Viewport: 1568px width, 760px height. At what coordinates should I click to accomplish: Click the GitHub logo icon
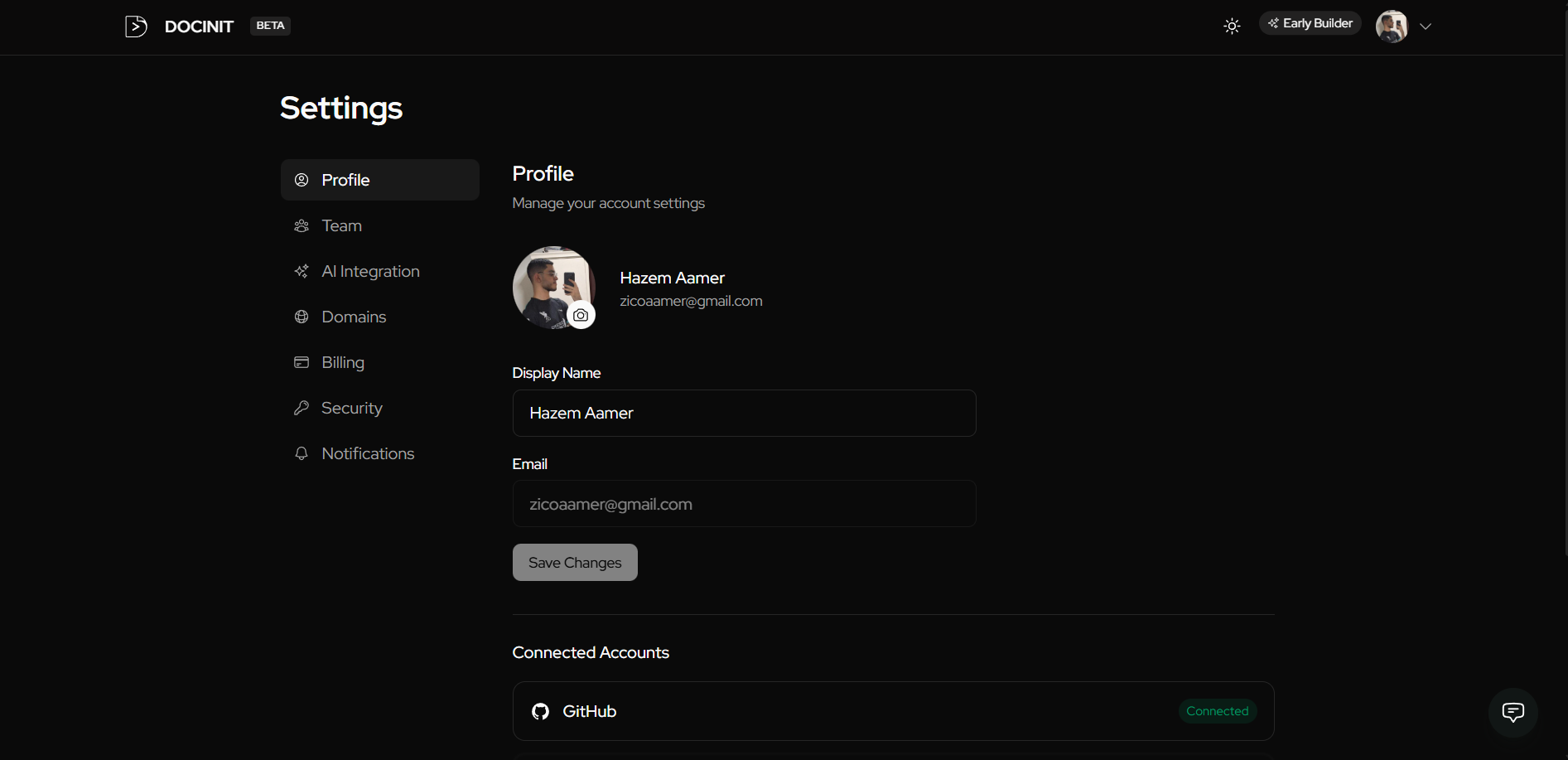539,711
